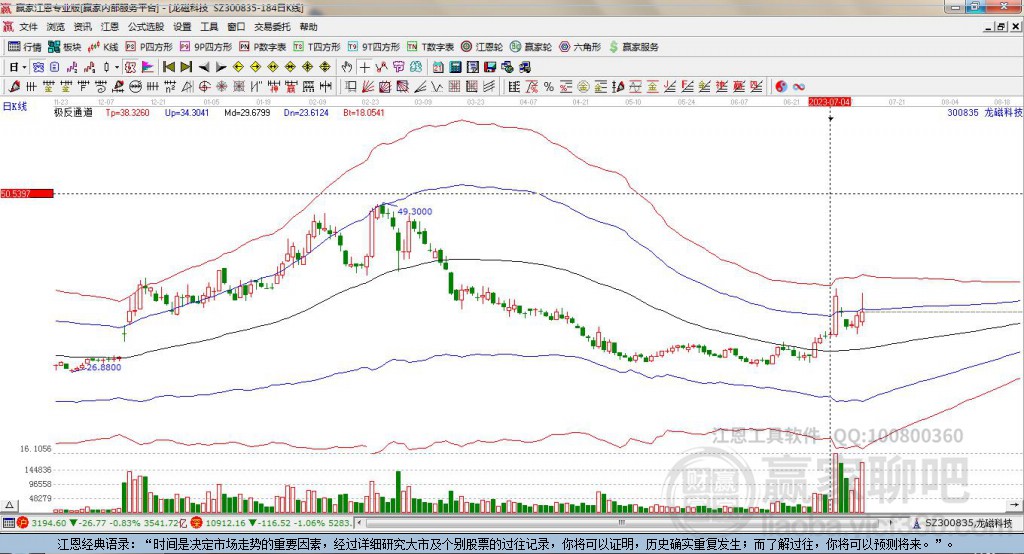This screenshot has height=554, width=1024.
Task: Open the 江恩轮 Gann wheel tool
Action: pyautogui.click(x=482, y=47)
